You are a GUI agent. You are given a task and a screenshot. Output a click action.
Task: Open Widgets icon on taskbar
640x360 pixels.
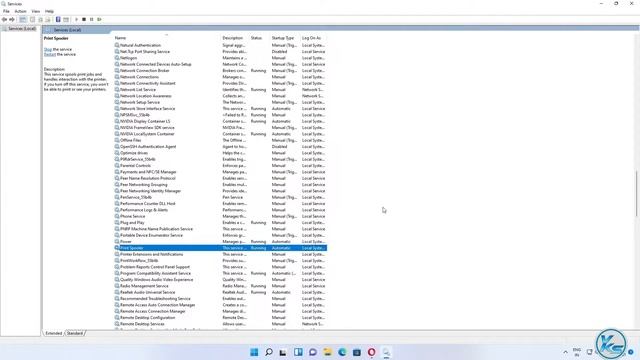[298, 352]
